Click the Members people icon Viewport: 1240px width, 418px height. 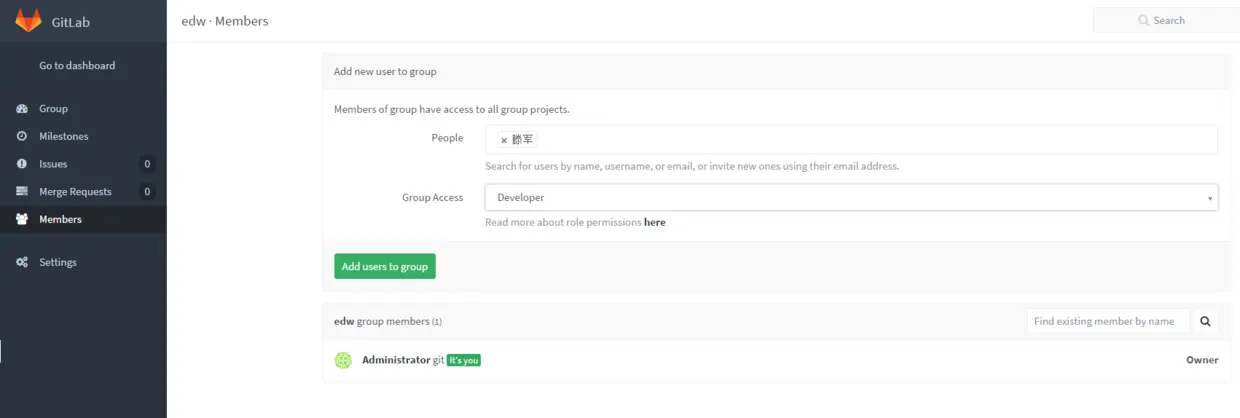(x=22, y=219)
